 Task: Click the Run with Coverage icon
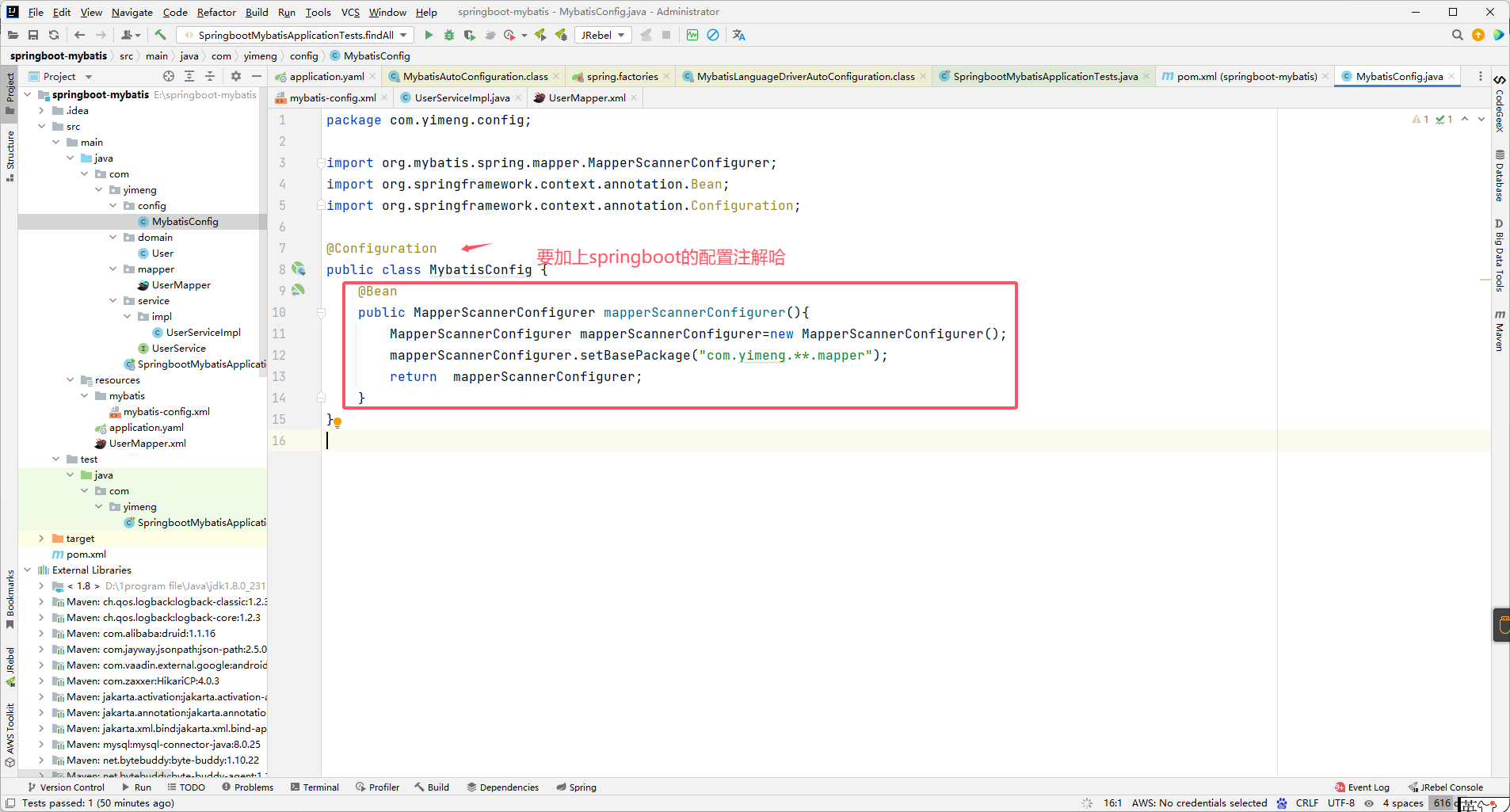click(470, 35)
